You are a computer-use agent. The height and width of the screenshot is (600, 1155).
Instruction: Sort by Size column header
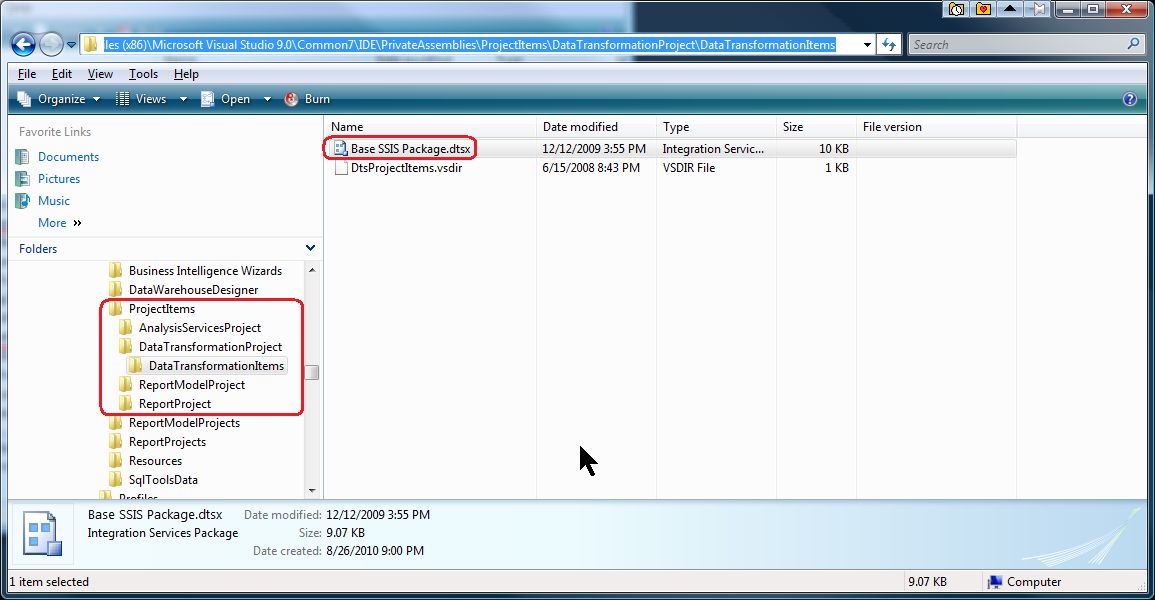(816, 127)
